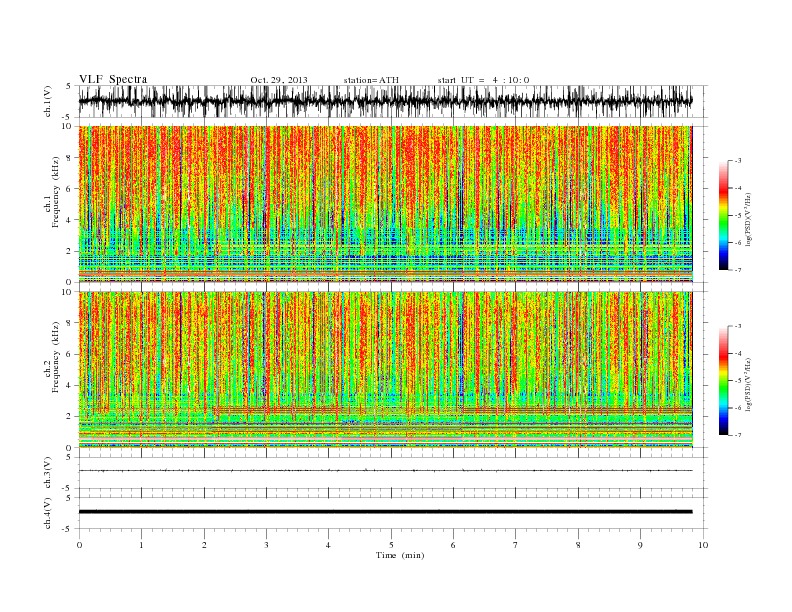Click the ch.1 voltage waveform trace panel
792x612 pixels.
(x=393, y=101)
